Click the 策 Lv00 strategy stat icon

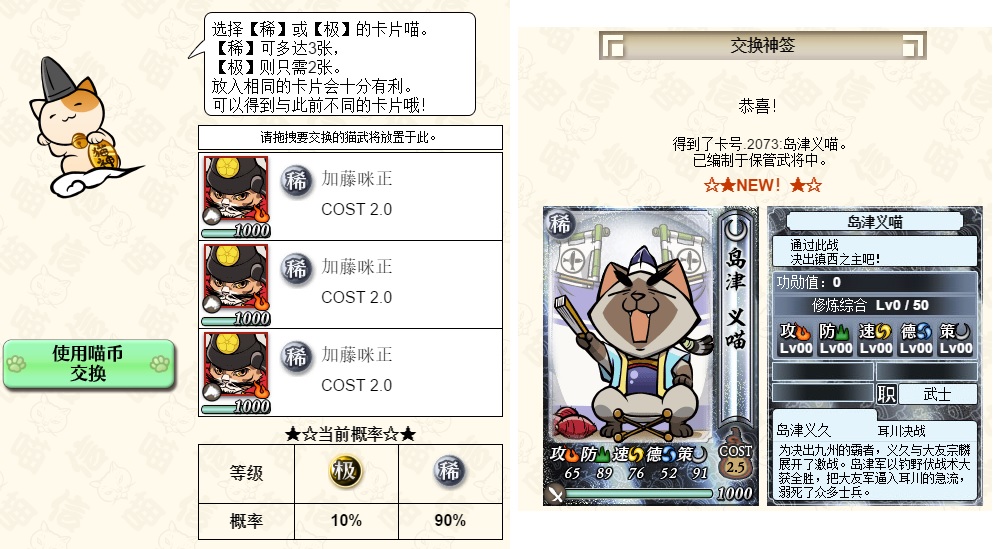pos(956,339)
